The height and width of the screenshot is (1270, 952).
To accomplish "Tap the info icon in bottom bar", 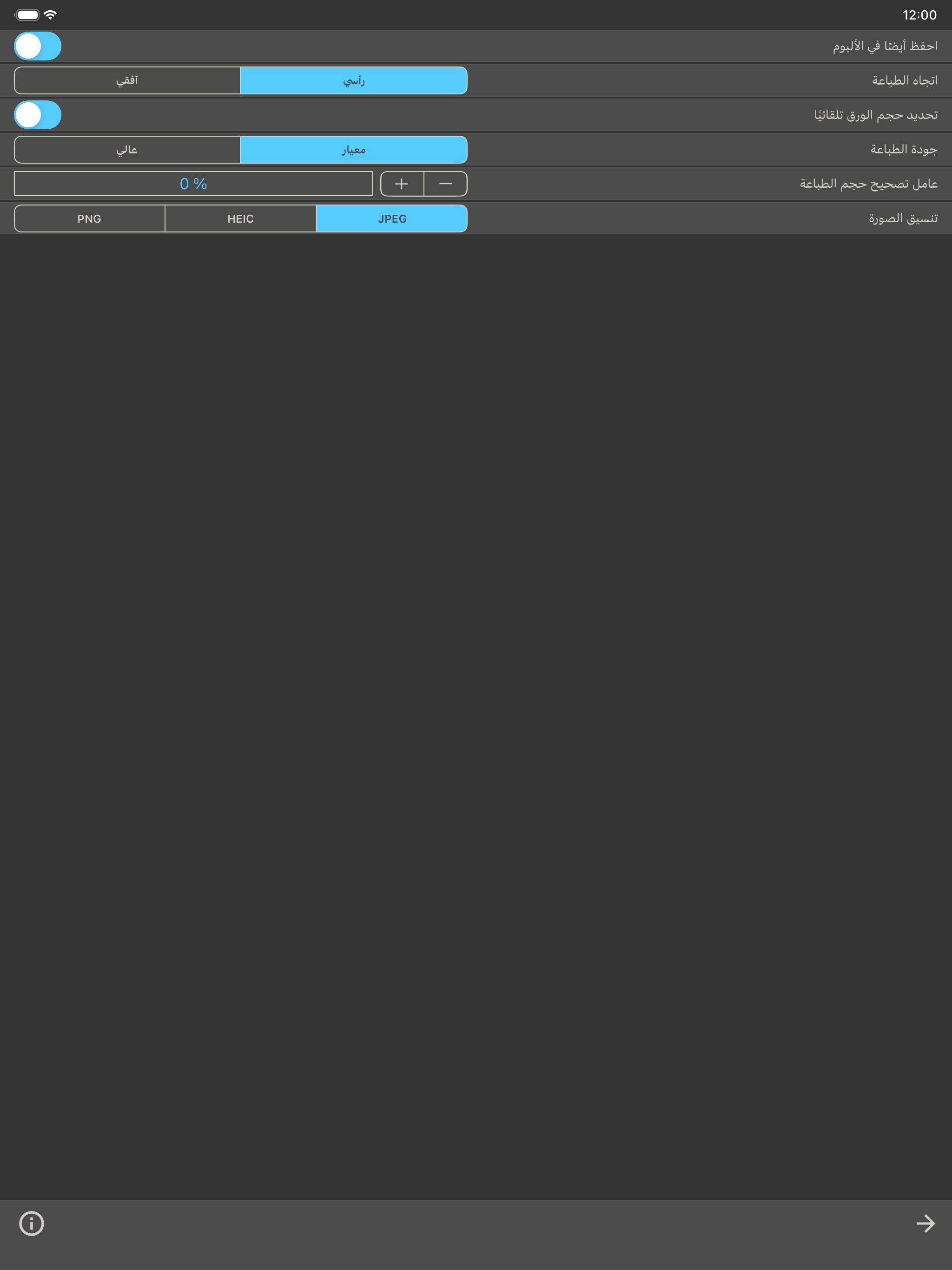I will pos(32,1223).
